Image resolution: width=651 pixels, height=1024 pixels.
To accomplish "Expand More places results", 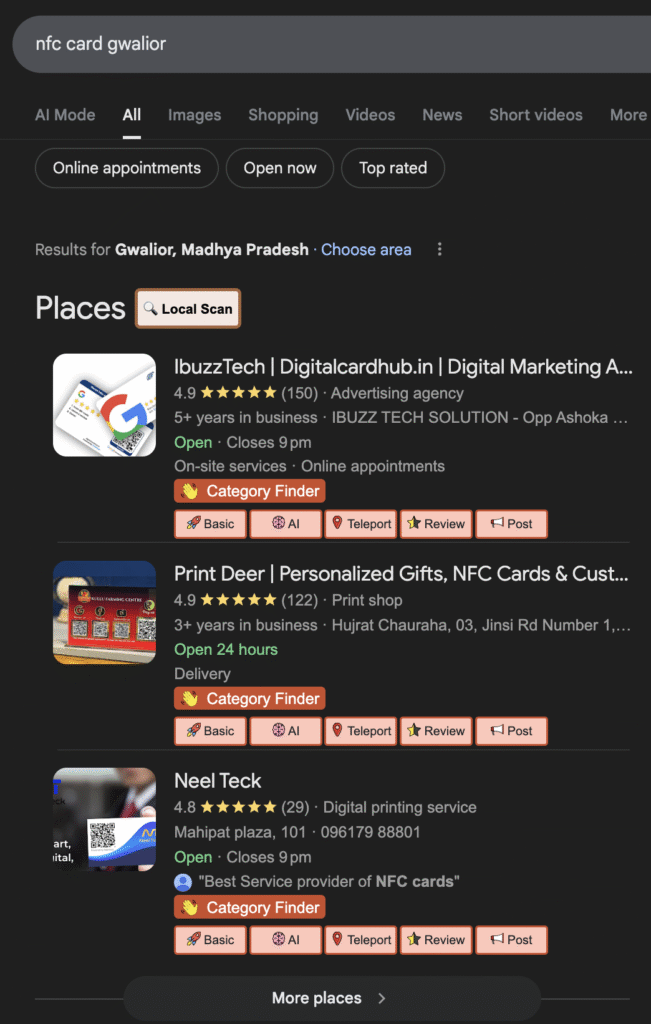I will (330, 998).
